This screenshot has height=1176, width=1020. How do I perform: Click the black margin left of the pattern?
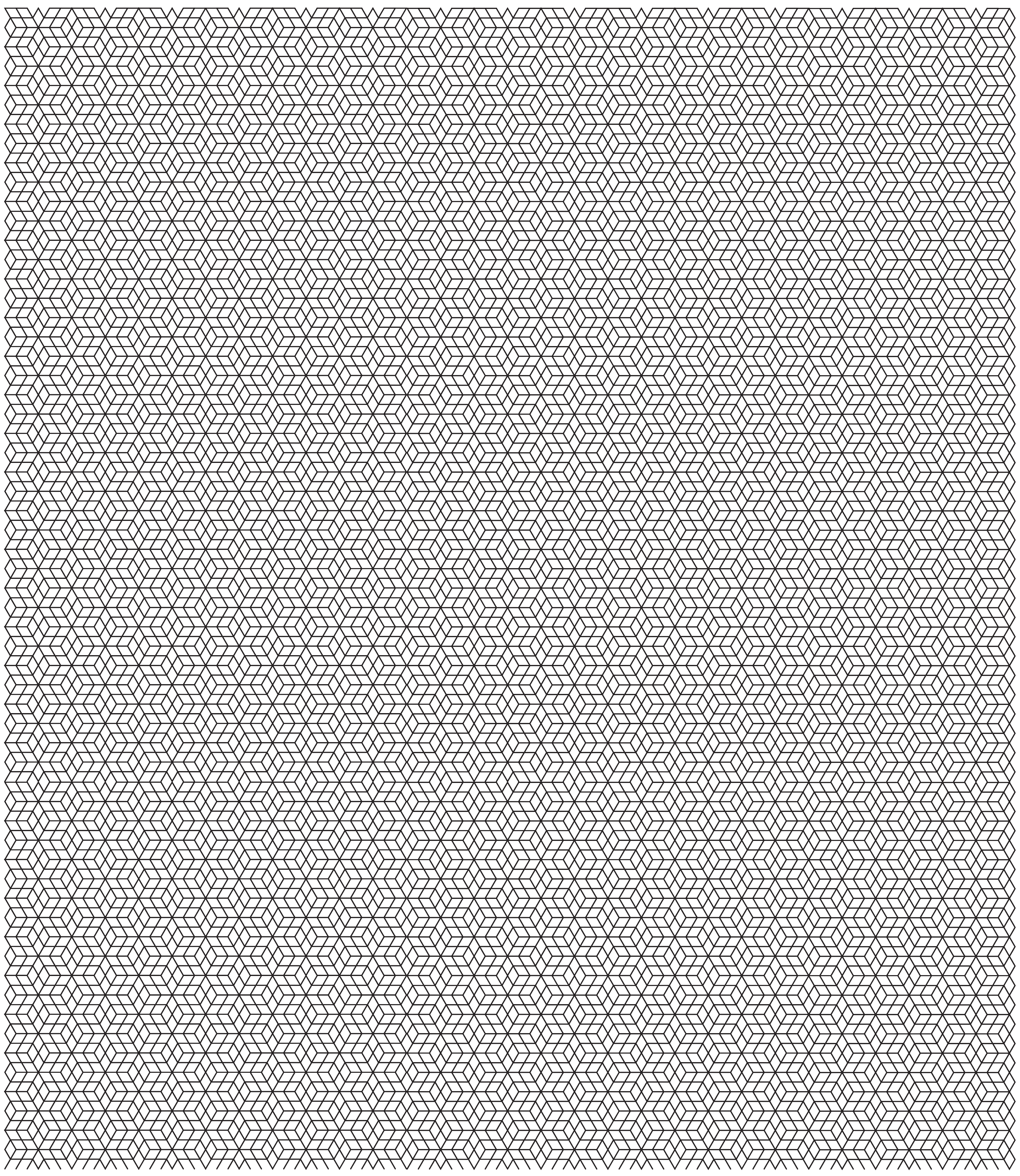coord(2,588)
